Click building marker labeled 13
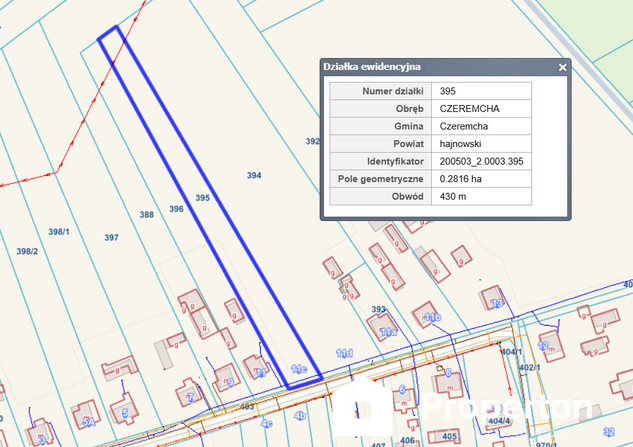The height and width of the screenshot is (447, 633). [x=497, y=303]
